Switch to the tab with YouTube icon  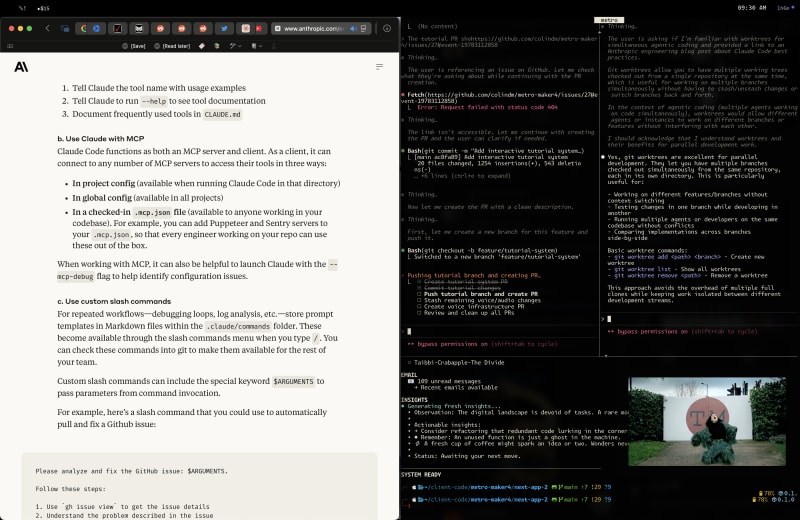click(259, 29)
